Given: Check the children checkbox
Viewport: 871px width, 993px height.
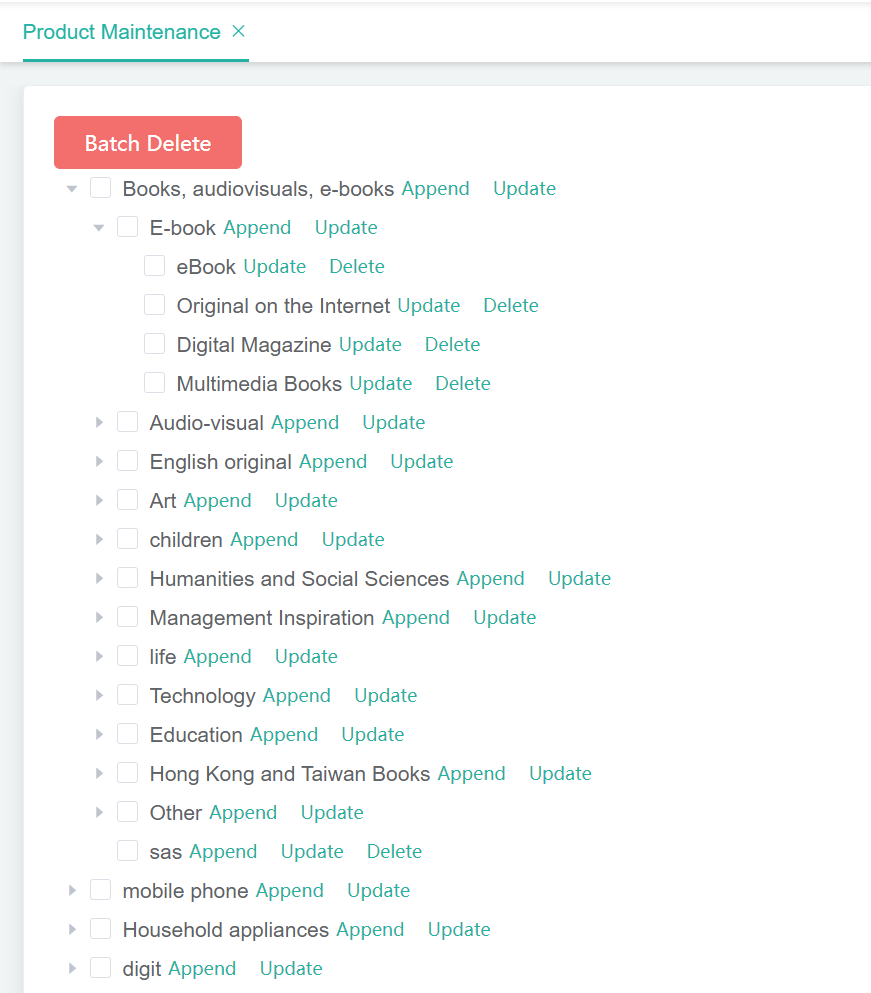Looking at the screenshot, I should click(127, 538).
